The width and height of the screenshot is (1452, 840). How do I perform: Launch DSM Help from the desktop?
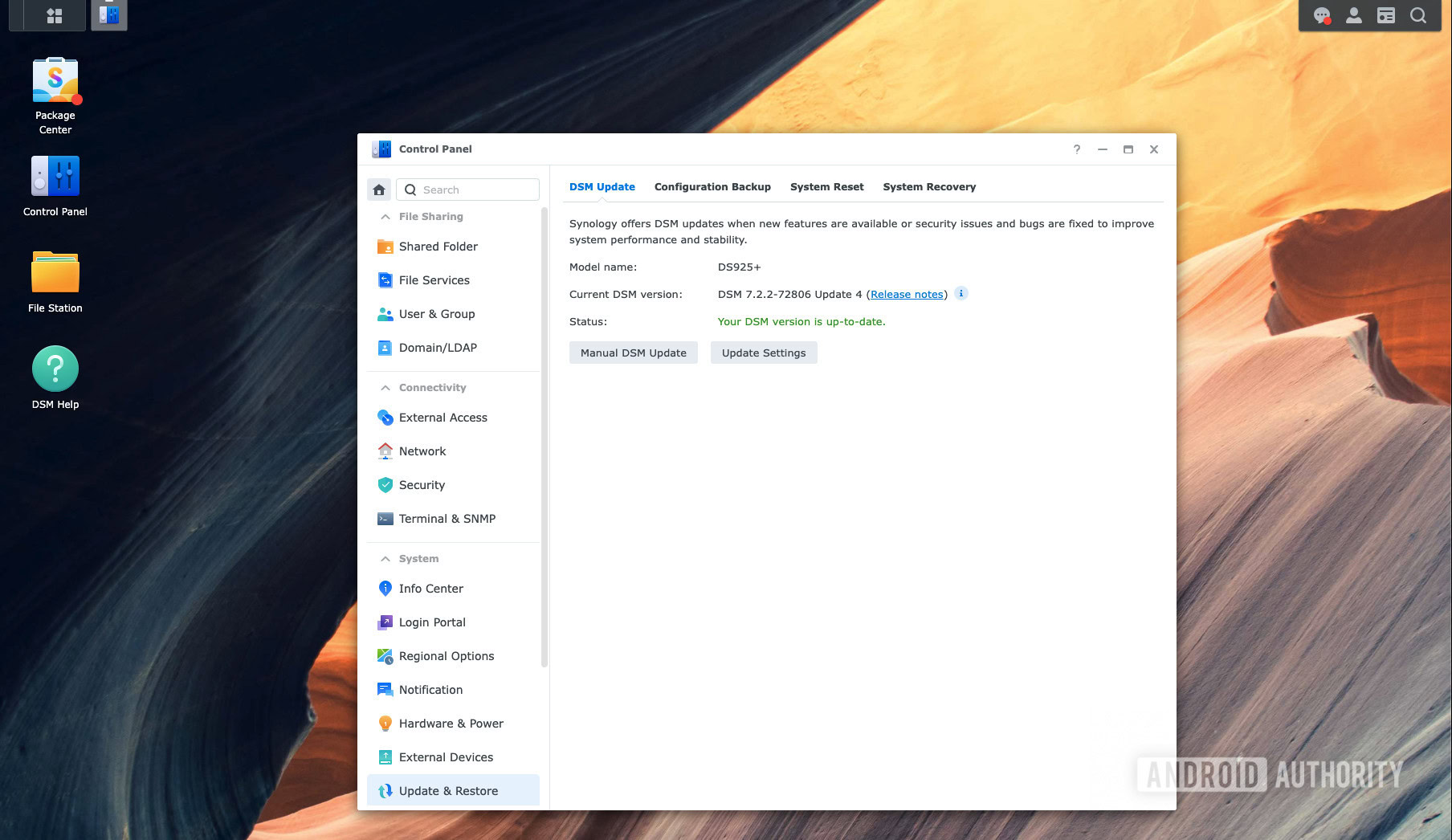[55, 369]
